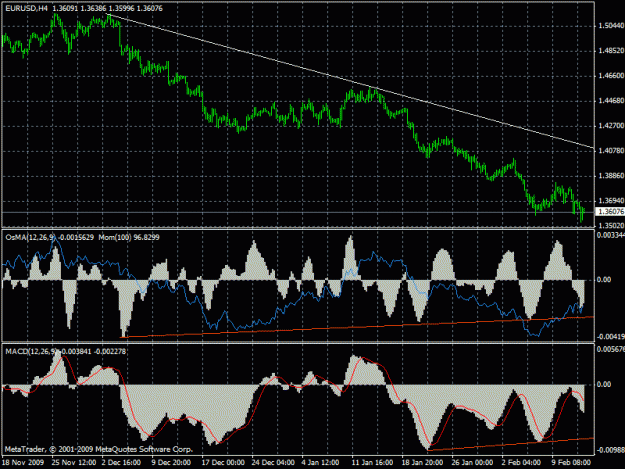Click the 11 Jan 16:00 time label
Screen dimensions: 625x469
click(372, 462)
